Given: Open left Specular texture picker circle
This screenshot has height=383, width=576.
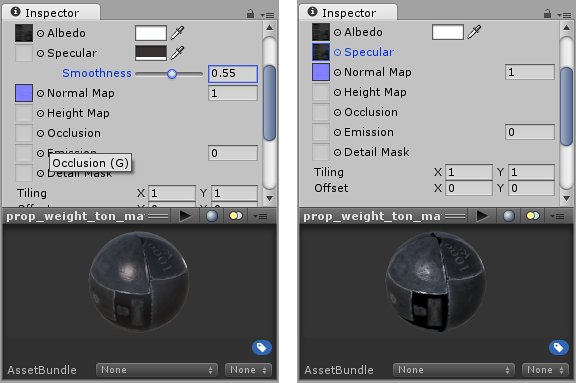Looking at the screenshot, I should pyautogui.click(x=40, y=53).
